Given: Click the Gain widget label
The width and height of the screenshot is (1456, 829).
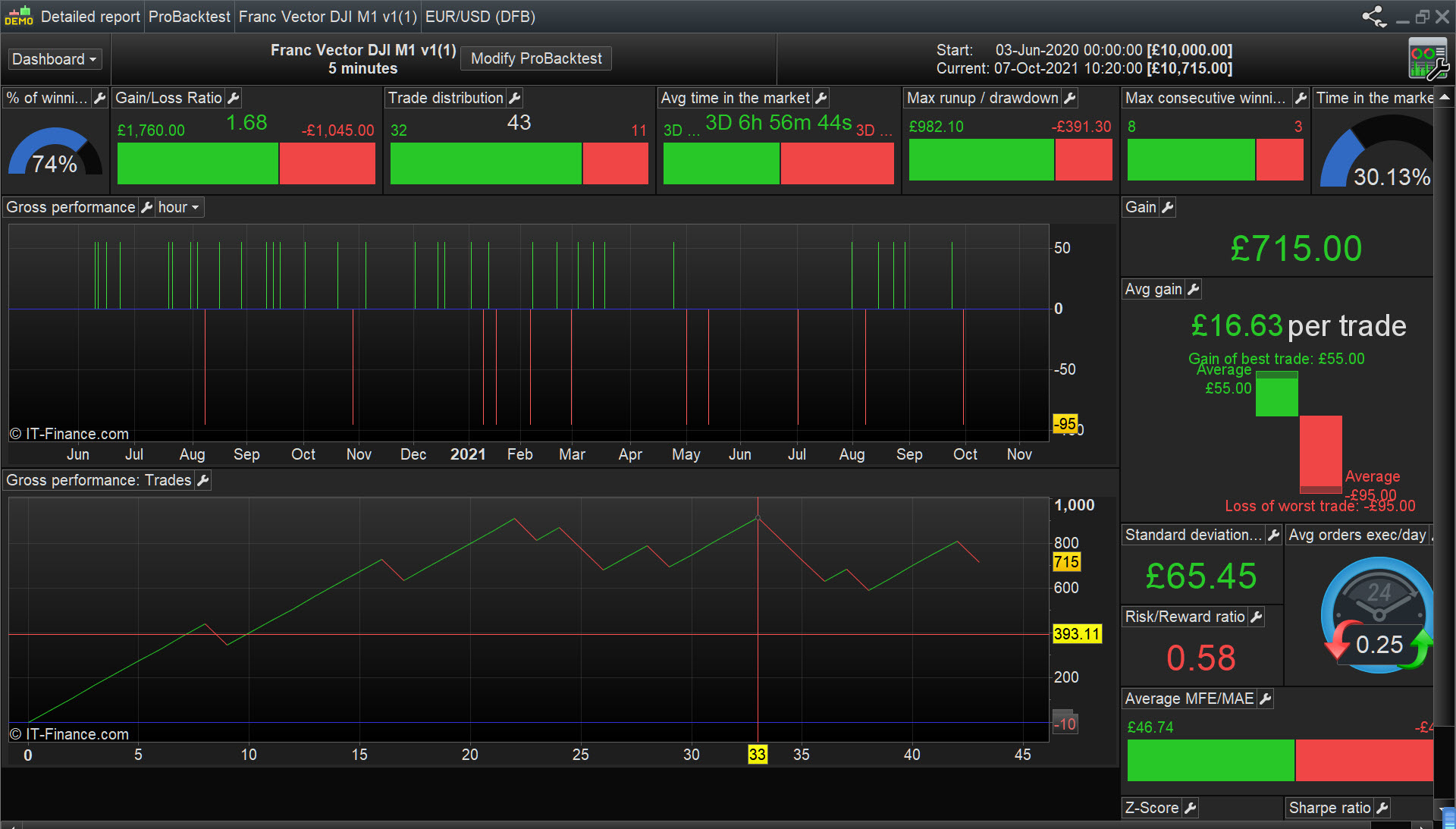Looking at the screenshot, I should tap(1141, 207).
